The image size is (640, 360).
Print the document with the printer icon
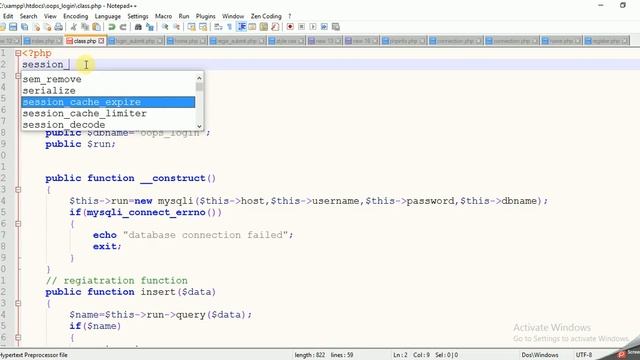(59, 27)
